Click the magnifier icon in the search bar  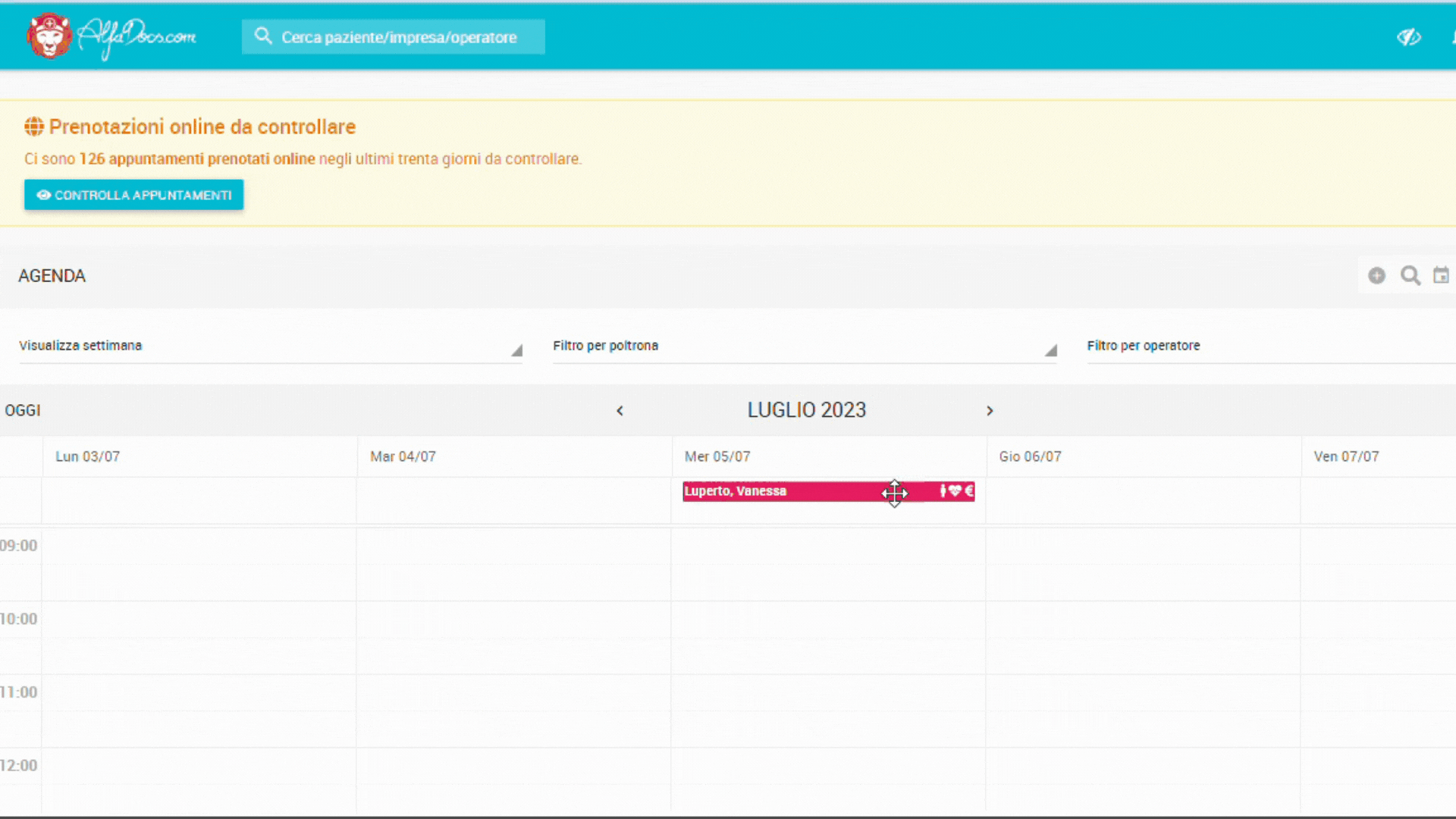tap(262, 36)
